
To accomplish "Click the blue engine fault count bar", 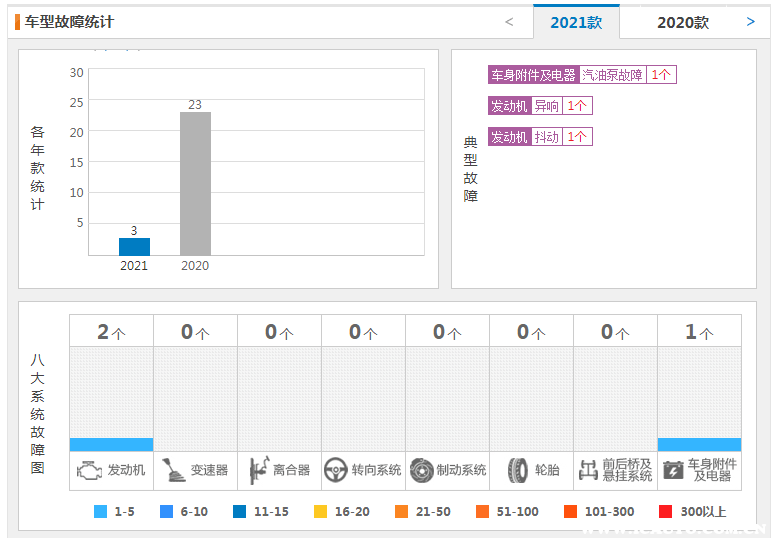I will click(x=111, y=444).
